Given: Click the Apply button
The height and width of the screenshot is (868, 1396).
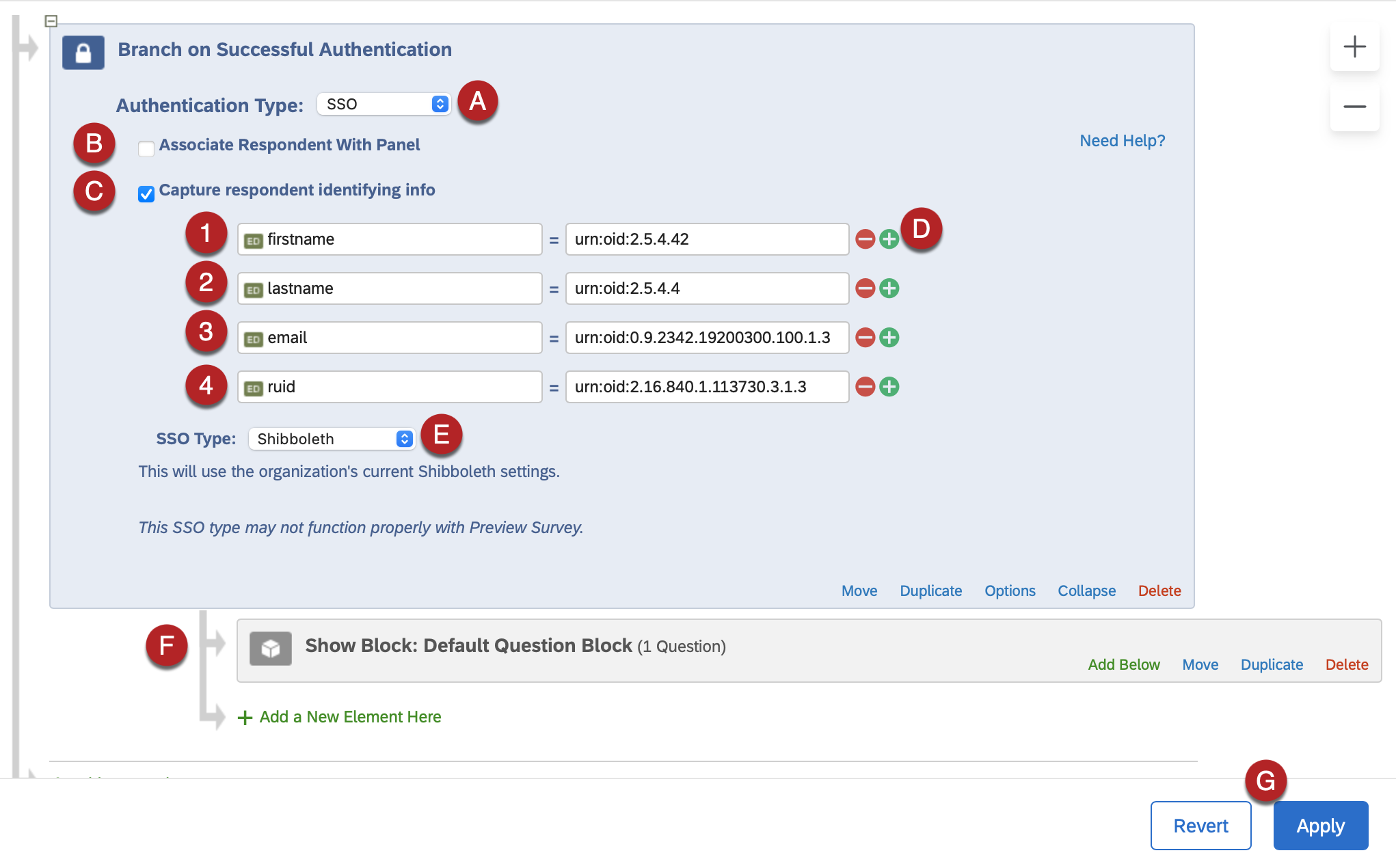Looking at the screenshot, I should (1321, 826).
